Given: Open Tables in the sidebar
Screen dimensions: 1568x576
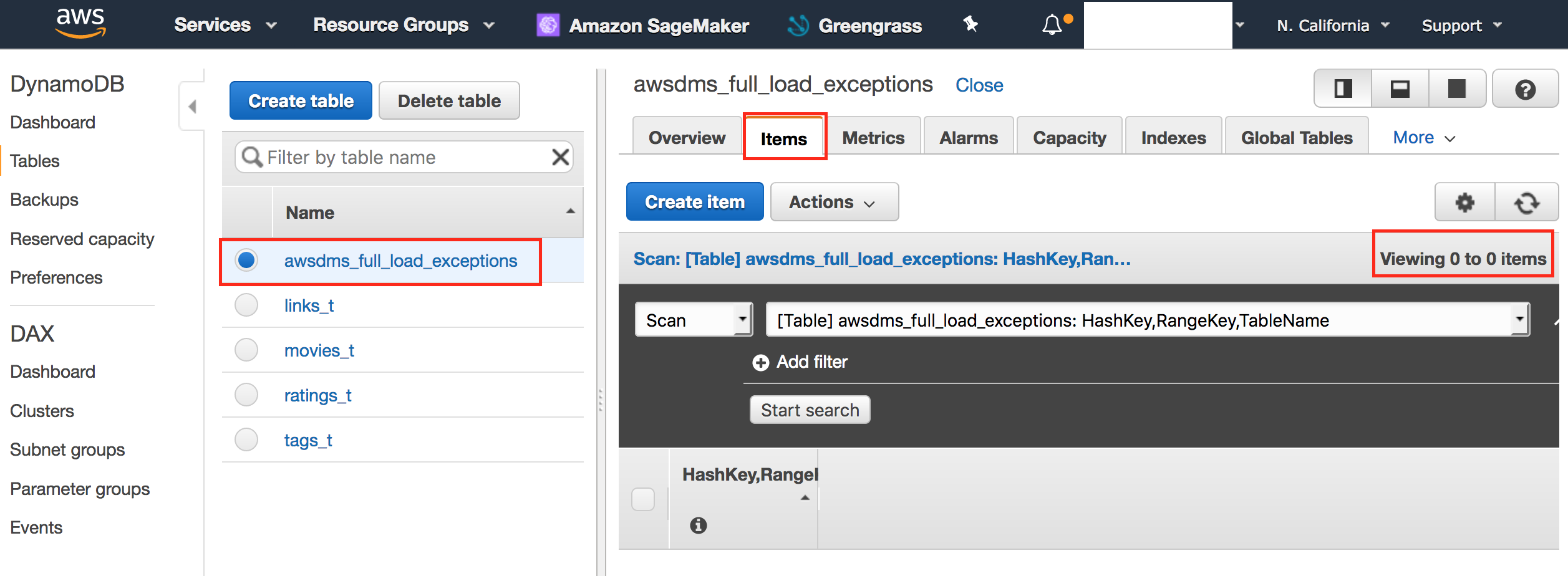Looking at the screenshot, I should (x=35, y=161).
